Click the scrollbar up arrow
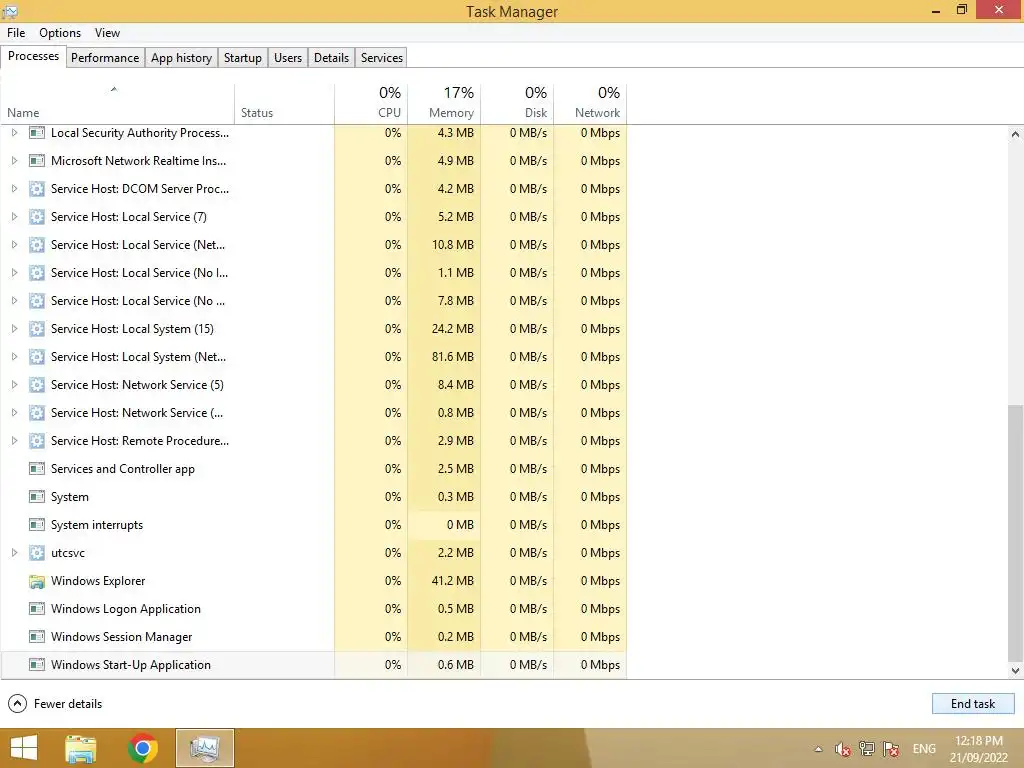1024x768 pixels. point(1015,135)
